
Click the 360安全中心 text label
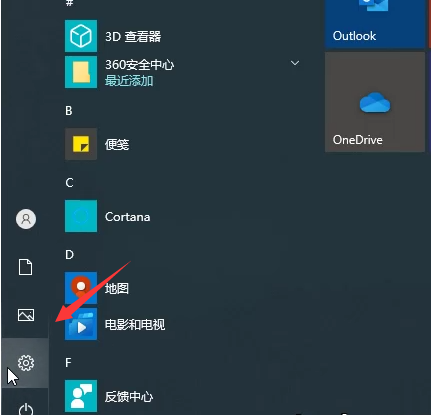point(139,64)
